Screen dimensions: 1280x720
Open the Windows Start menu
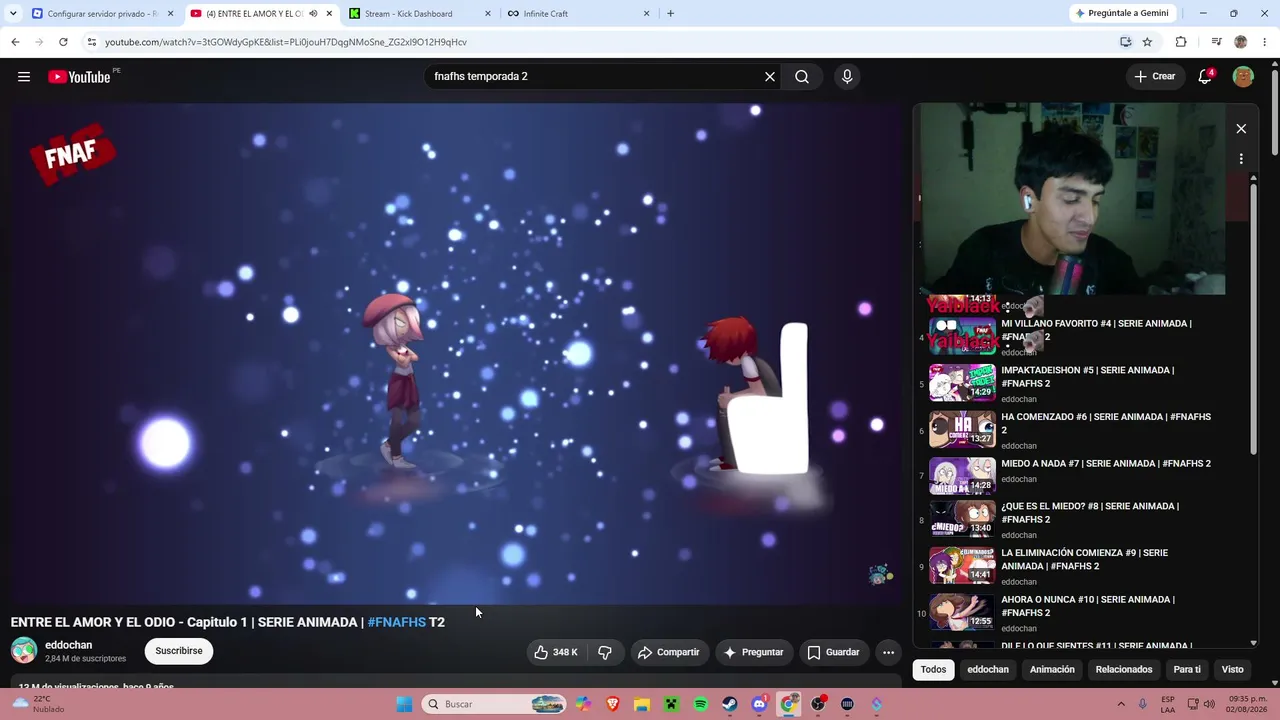[x=404, y=704]
